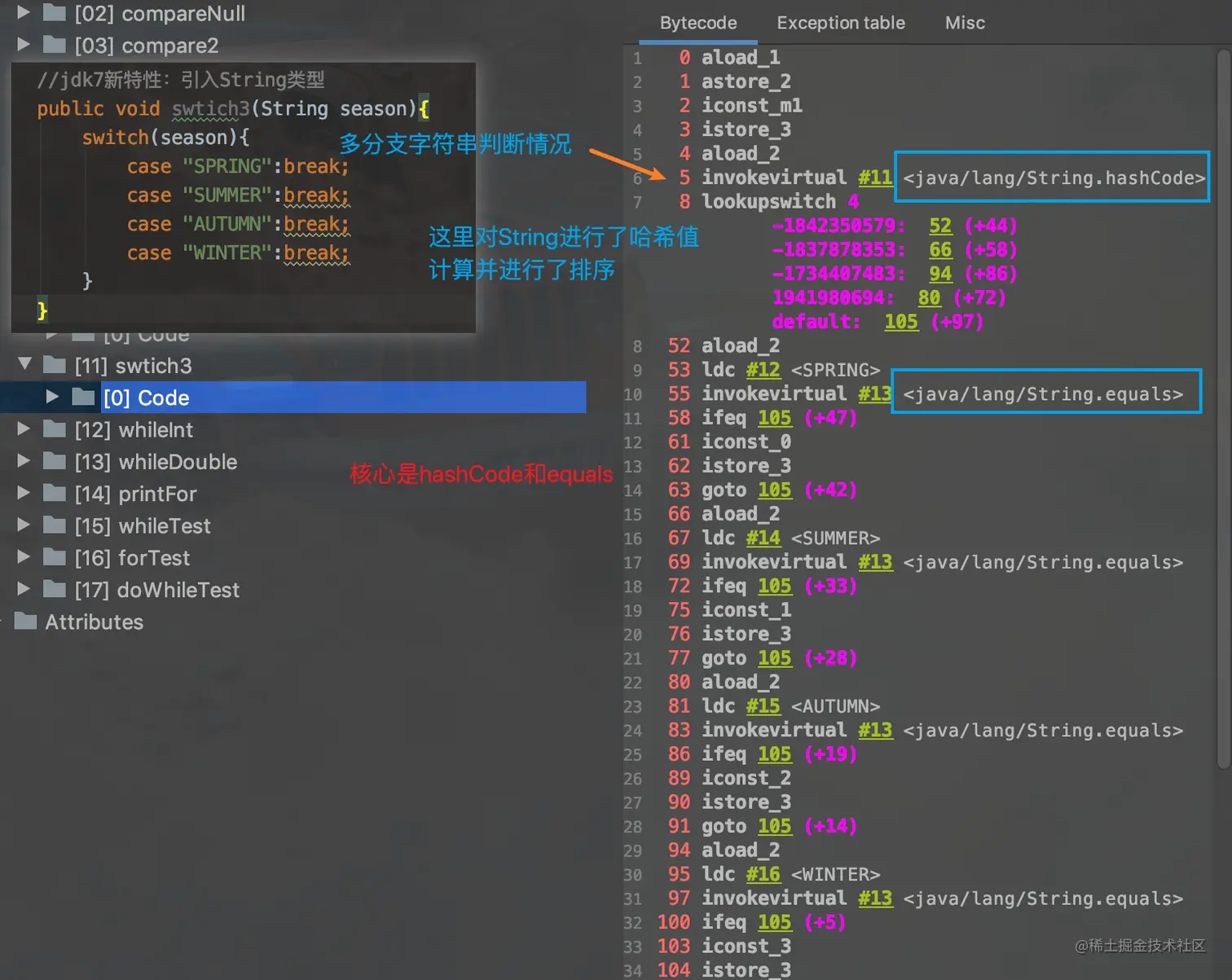Select the Attributes tree label
The height and width of the screenshot is (980, 1232).
[95, 622]
